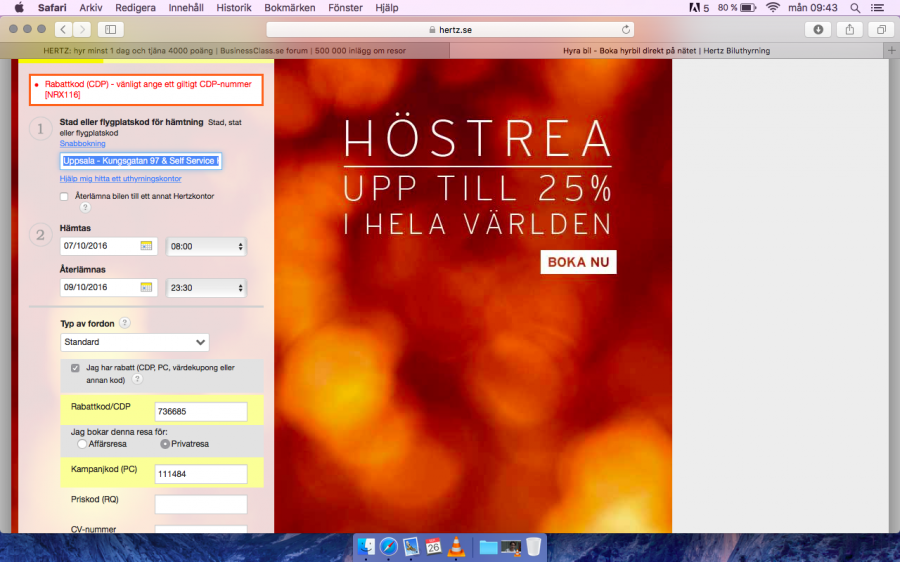Open Finder from the Dock
The image size is (900, 562).
tap(365, 547)
